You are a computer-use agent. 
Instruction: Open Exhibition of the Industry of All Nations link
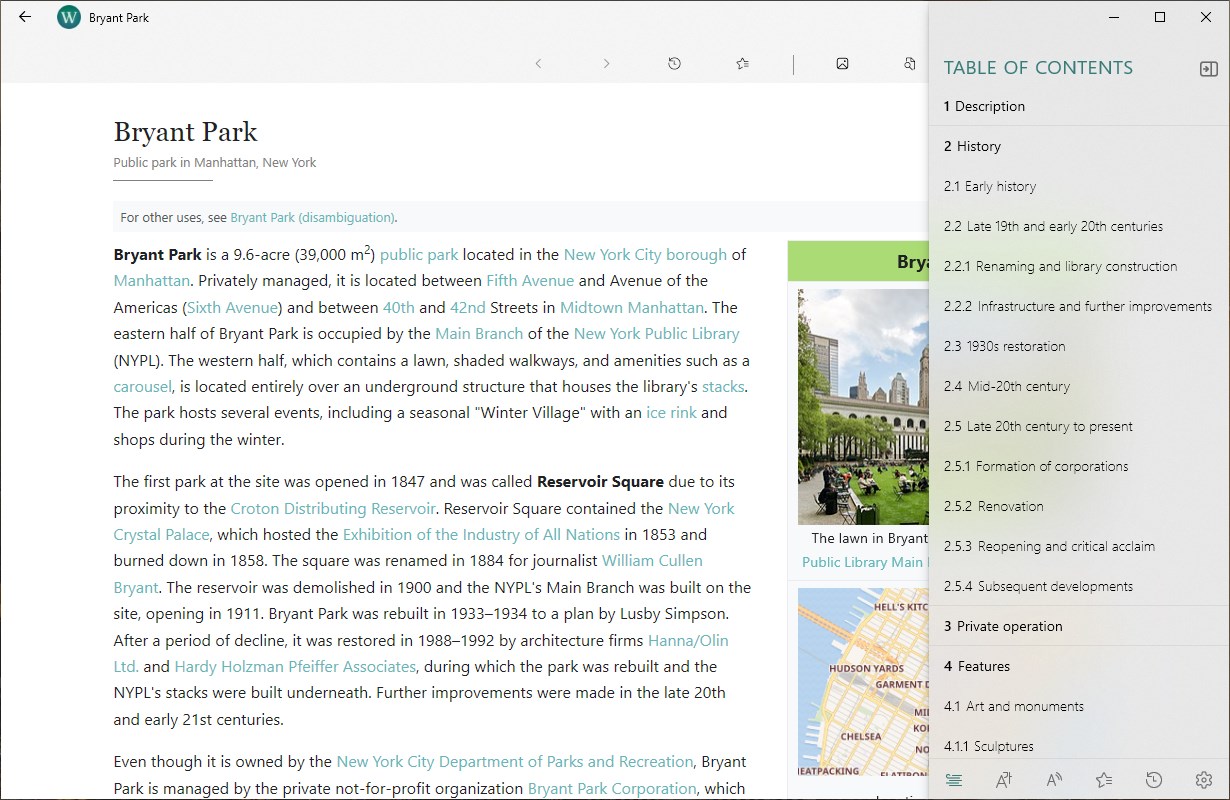pyautogui.click(x=482, y=535)
